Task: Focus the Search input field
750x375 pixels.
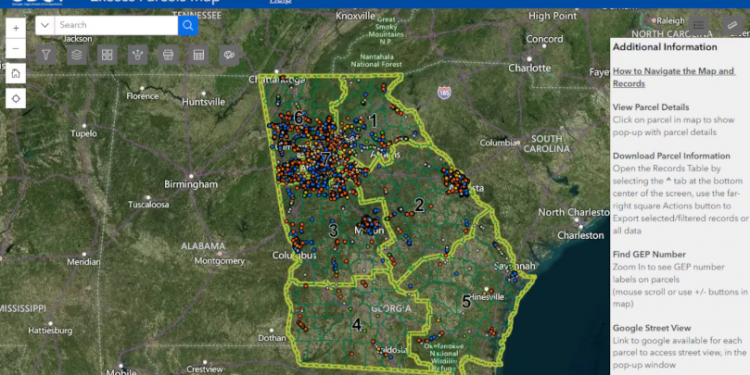Action: pyautogui.click(x=116, y=25)
